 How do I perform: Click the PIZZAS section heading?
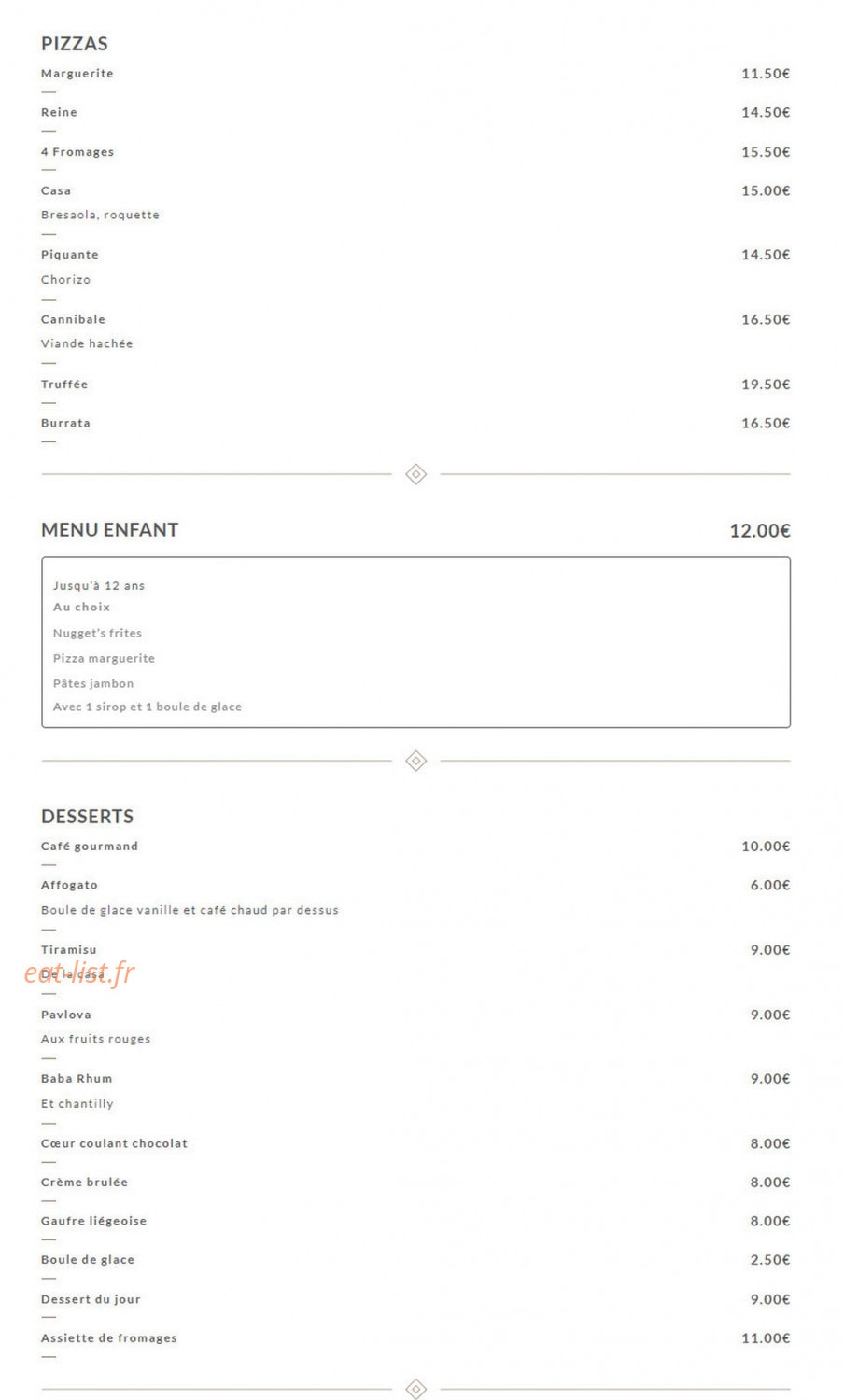(x=75, y=44)
